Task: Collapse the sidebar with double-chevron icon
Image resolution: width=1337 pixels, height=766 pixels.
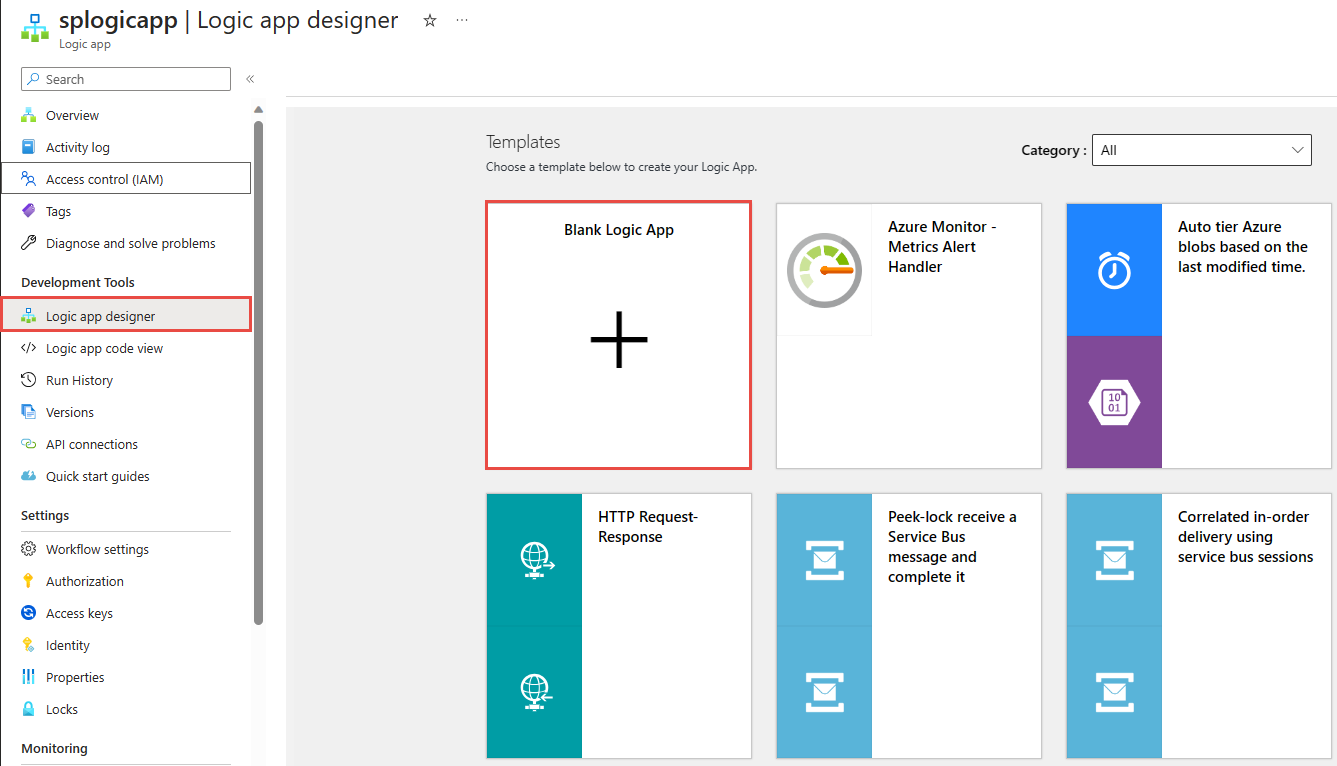Action: 250,79
